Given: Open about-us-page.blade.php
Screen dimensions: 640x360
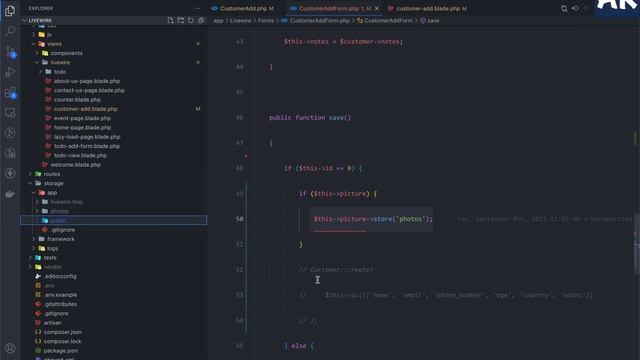Looking at the screenshot, I should tap(87, 81).
